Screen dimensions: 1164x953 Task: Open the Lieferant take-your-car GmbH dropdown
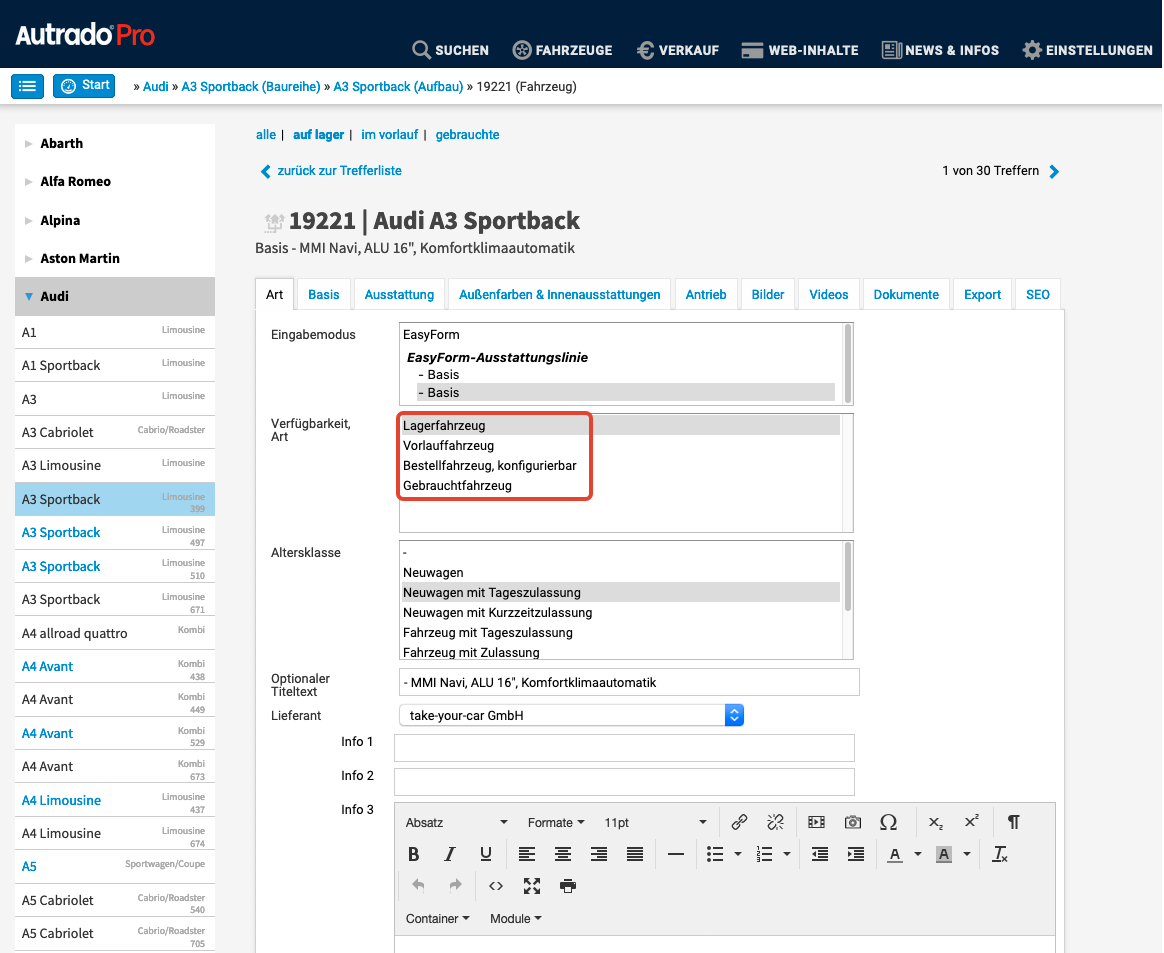tap(571, 715)
